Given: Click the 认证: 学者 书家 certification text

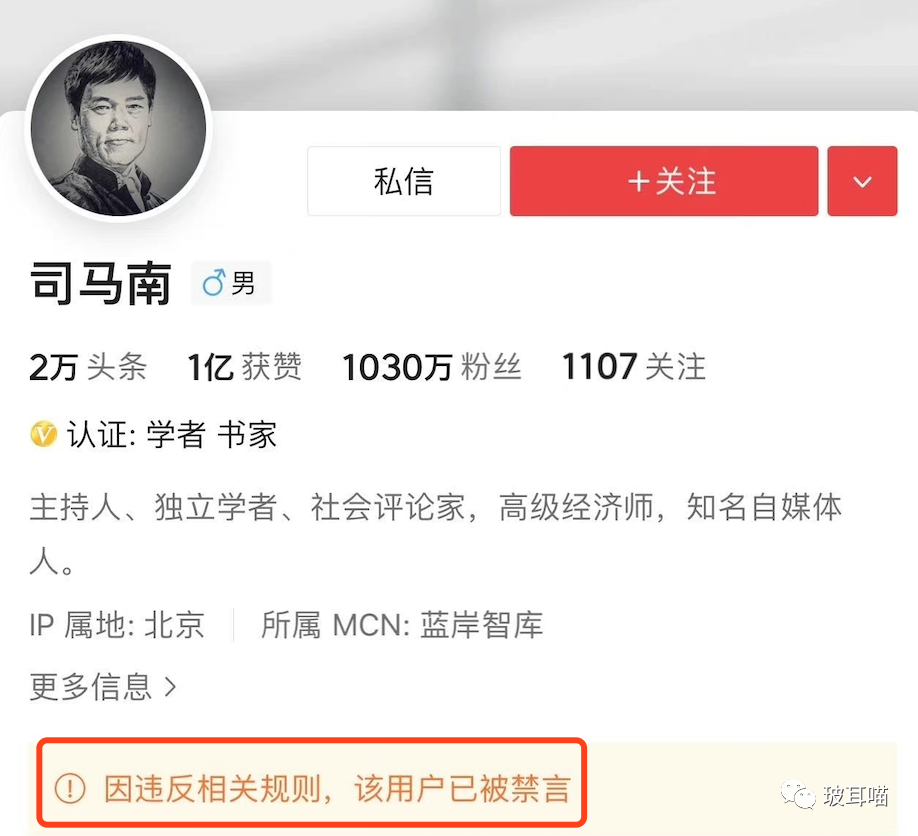Looking at the screenshot, I should pyautogui.click(x=172, y=435).
